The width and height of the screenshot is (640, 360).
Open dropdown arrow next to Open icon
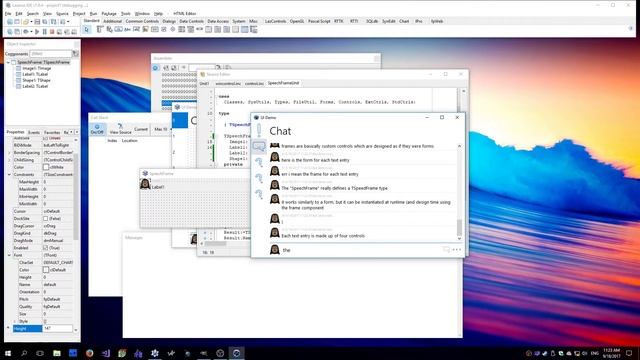tap(31, 22)
